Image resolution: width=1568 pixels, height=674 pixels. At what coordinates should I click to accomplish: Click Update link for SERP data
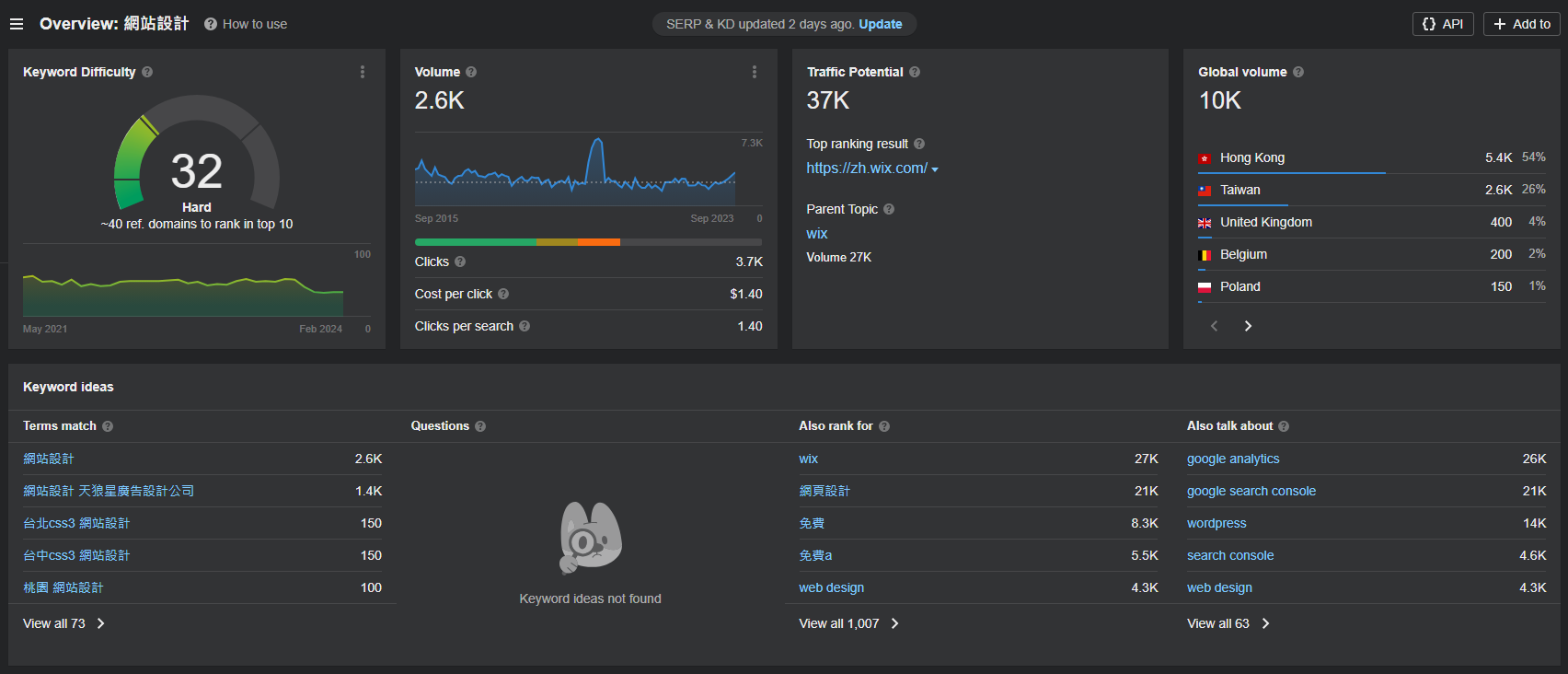click(x=880, y=24)
